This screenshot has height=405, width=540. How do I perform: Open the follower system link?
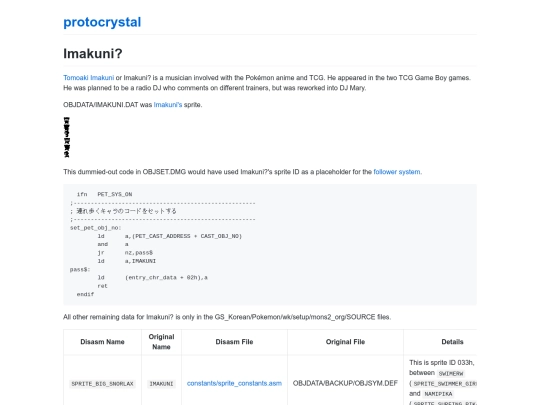point(397,172)
